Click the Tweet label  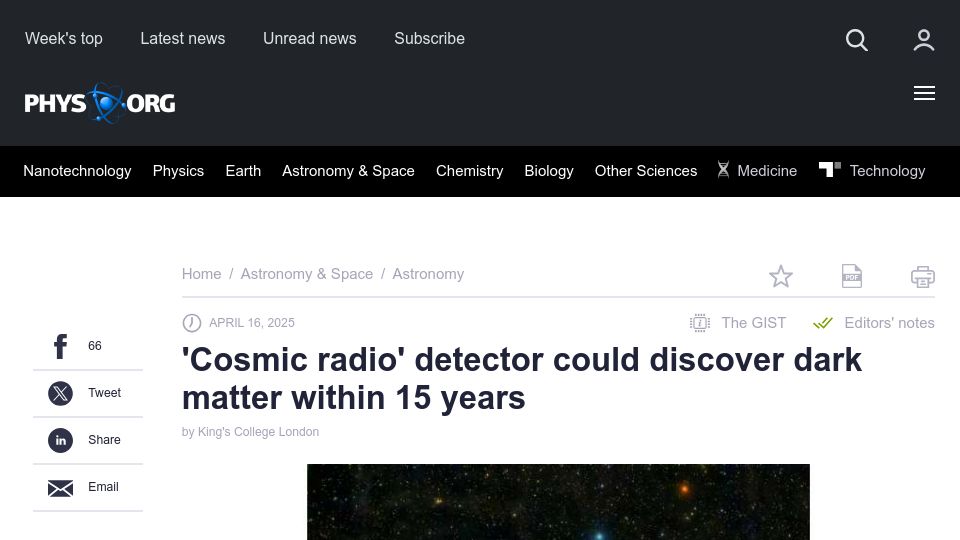click(x=105, y=393)
